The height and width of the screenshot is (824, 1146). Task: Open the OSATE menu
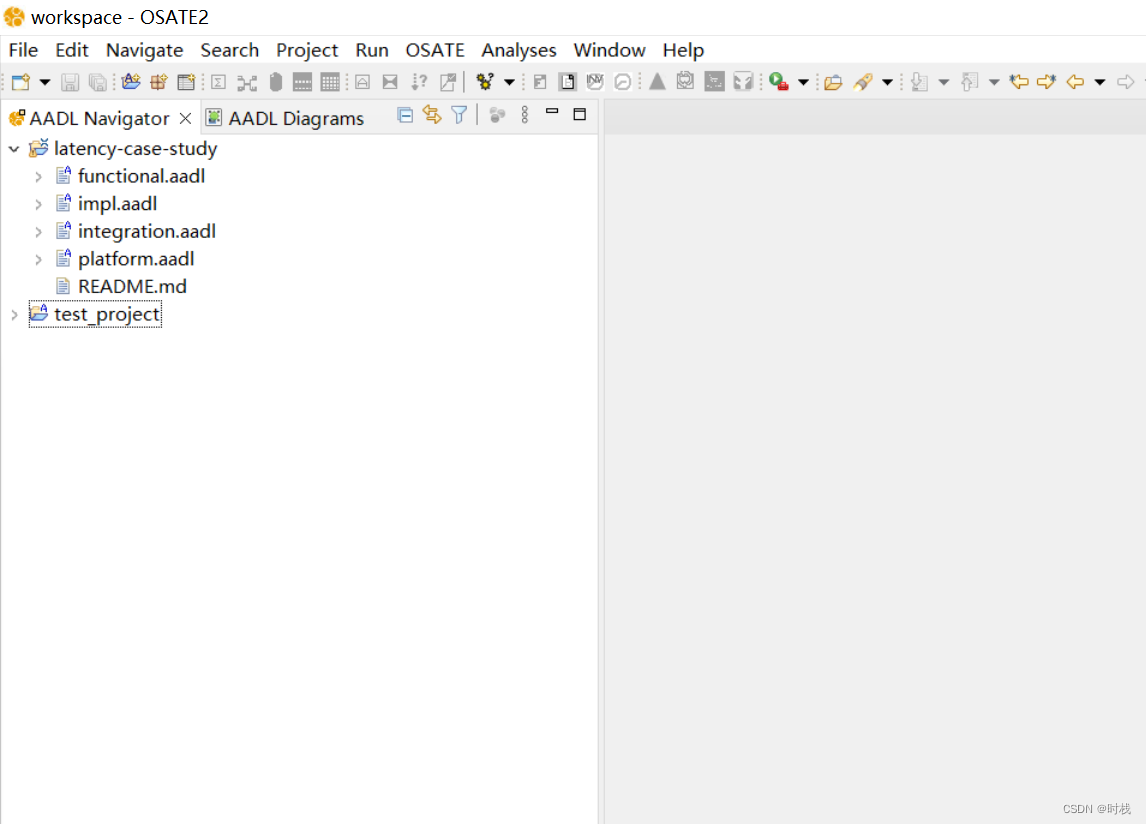(435, 50)
